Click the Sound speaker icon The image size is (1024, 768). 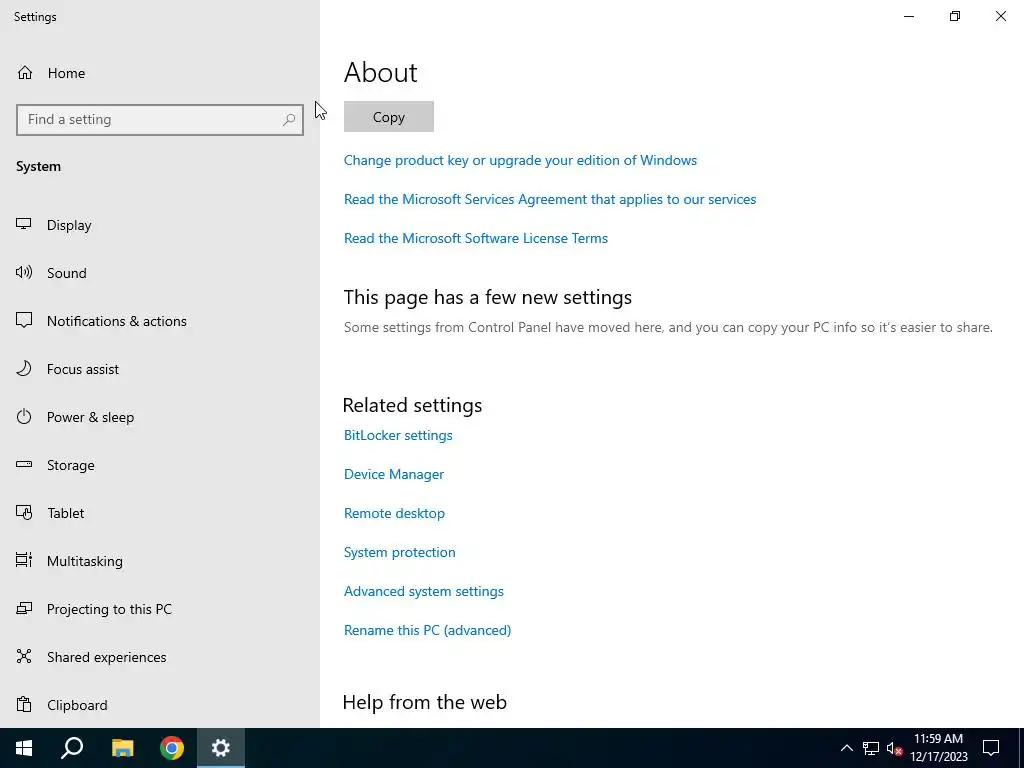[24, 272]
